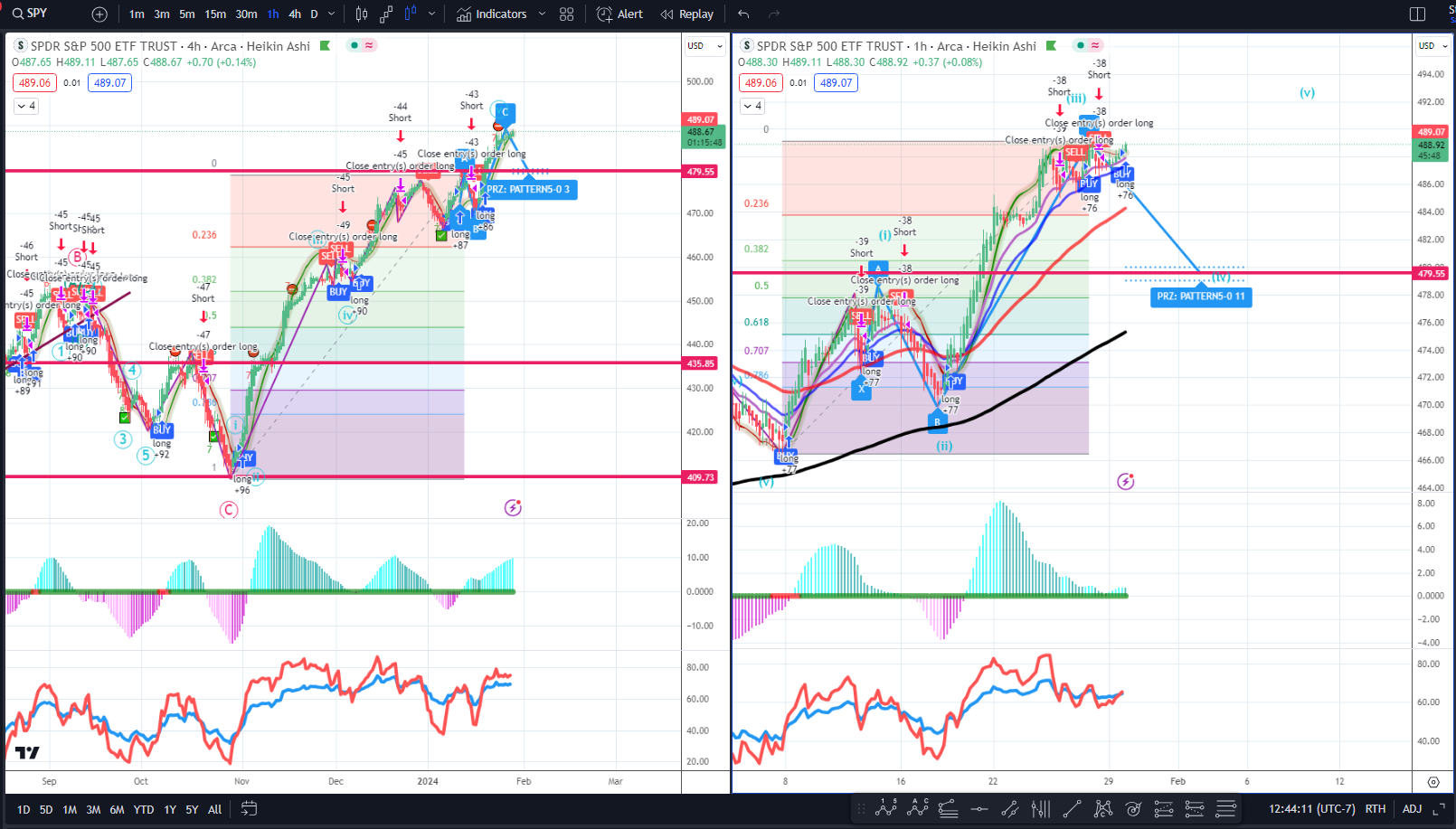Select the Elliott Impulse Wave (12345) tool
Viewport: 1456px width, 829px height.
tap(886, 808)
